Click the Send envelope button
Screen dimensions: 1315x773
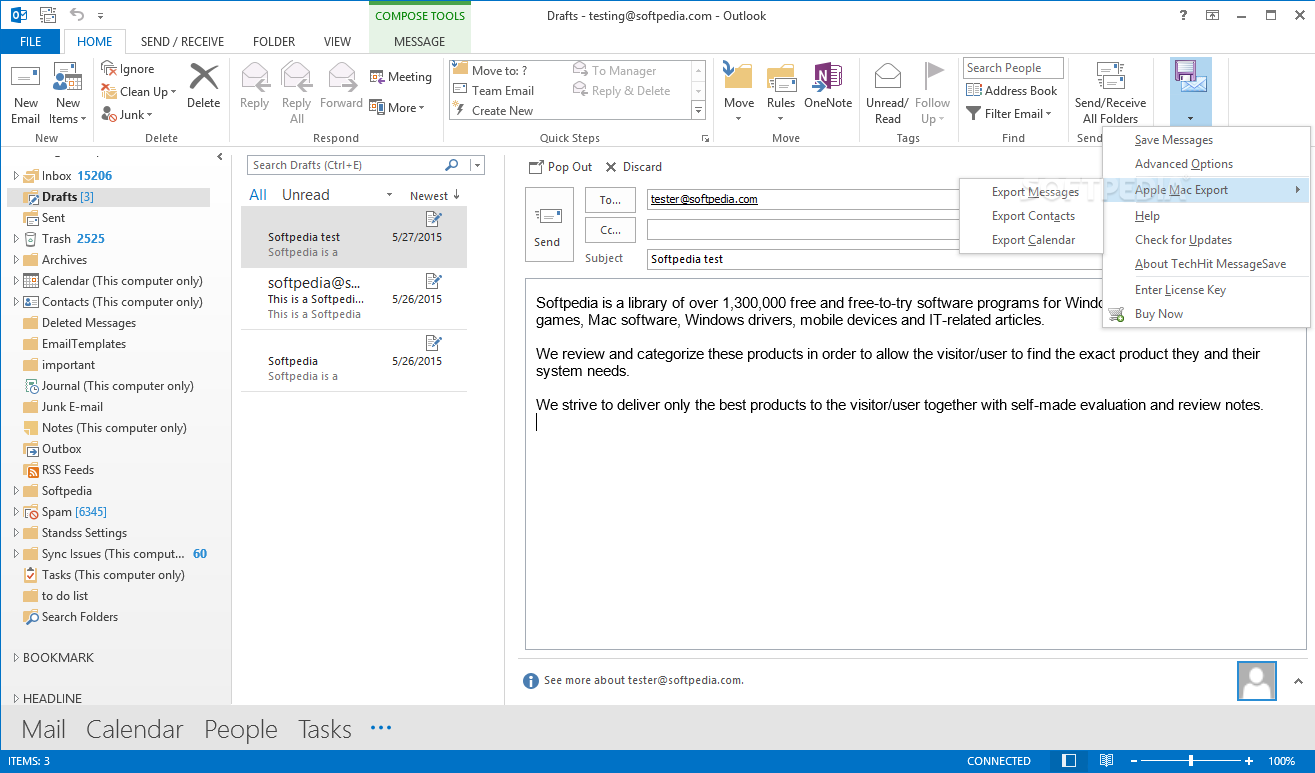(x=549, y=224)
